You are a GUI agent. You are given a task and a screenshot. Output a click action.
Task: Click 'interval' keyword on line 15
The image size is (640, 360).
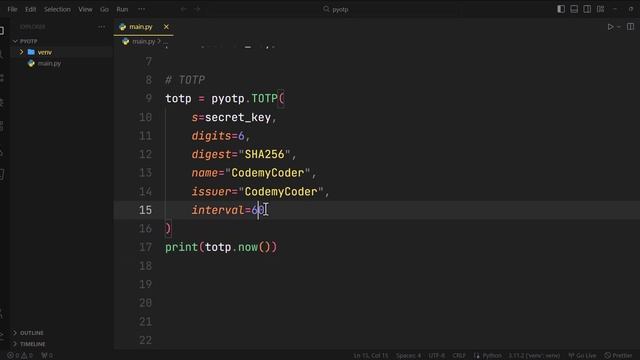coord(218,210)
